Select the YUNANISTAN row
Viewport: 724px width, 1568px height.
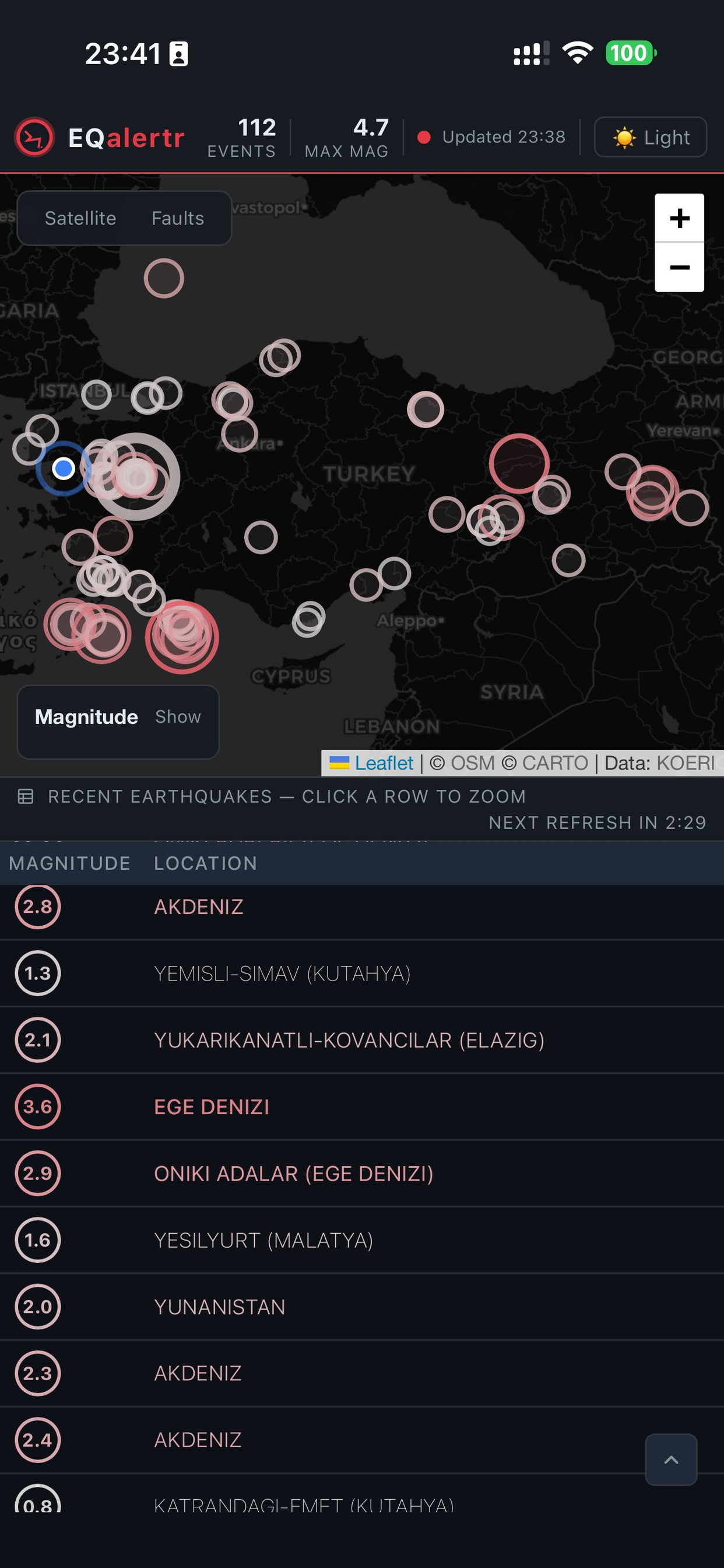pos(362,1306)
